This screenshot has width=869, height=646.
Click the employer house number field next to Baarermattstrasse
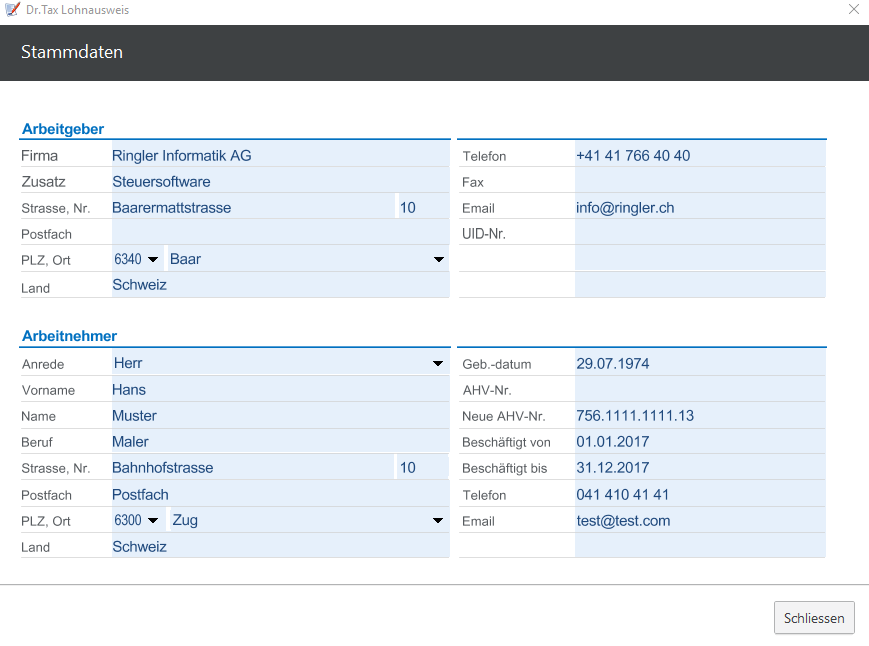[423, 208]
